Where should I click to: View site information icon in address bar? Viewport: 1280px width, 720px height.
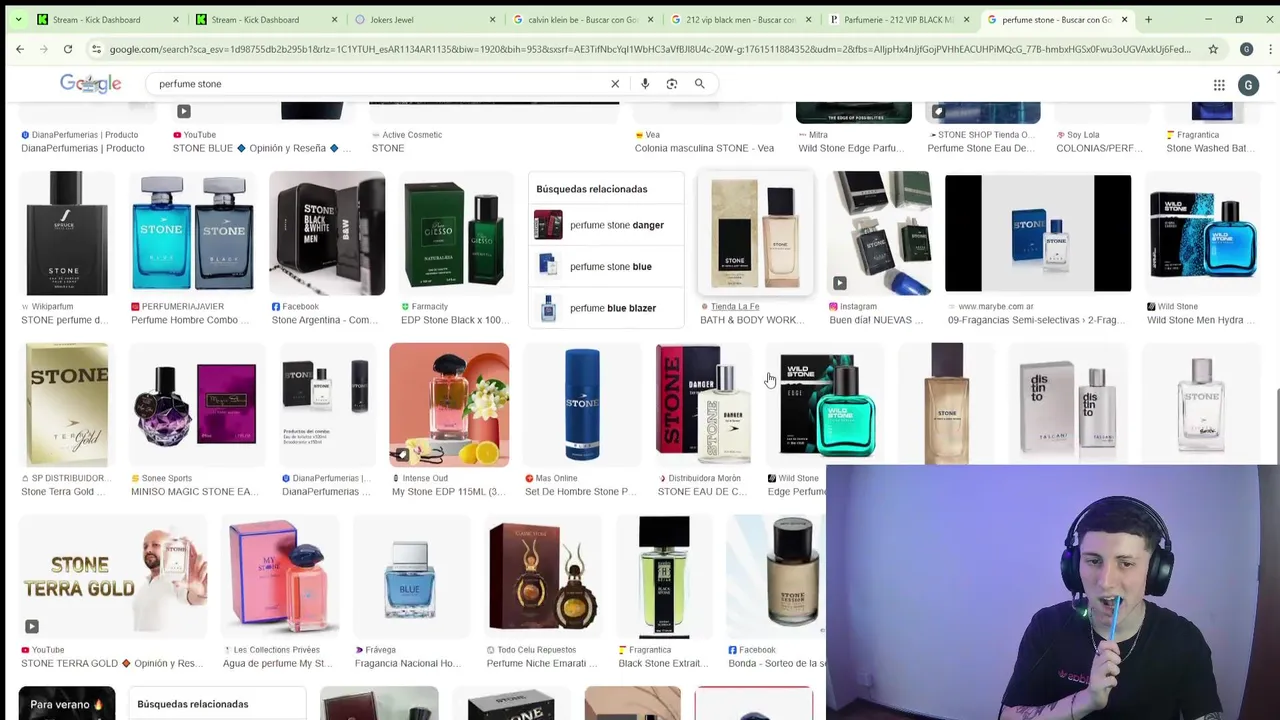tap(96, 49)
